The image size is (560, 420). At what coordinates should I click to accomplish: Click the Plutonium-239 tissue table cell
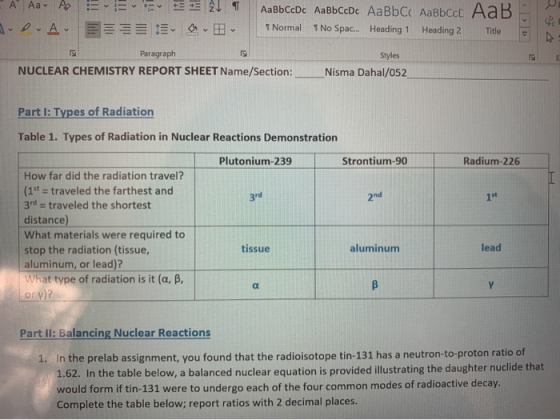tap(255, 248)
